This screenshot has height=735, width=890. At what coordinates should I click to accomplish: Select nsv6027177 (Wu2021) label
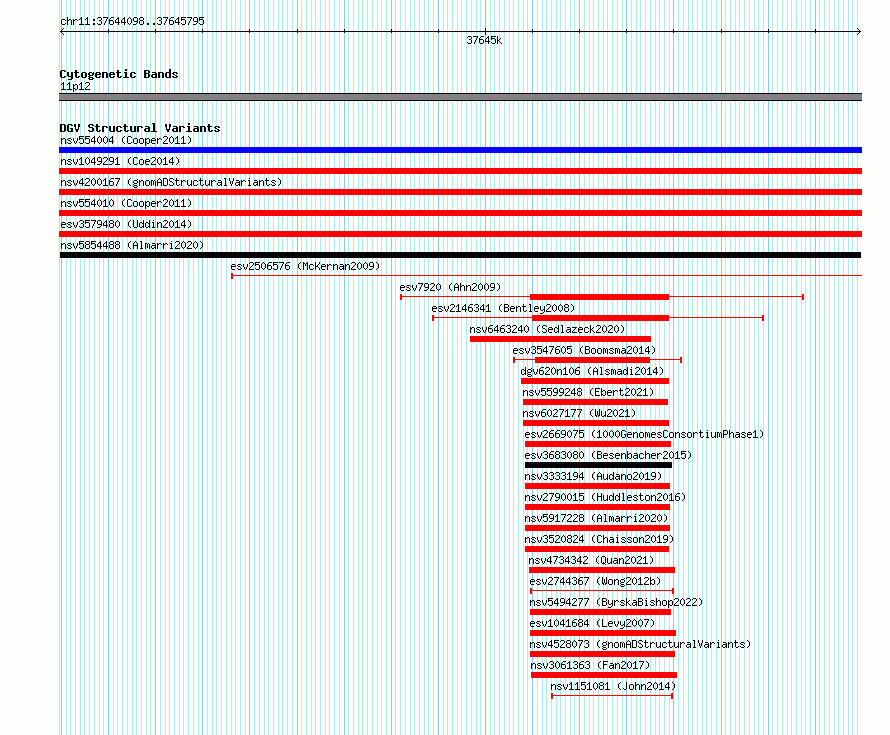[579, 413]
